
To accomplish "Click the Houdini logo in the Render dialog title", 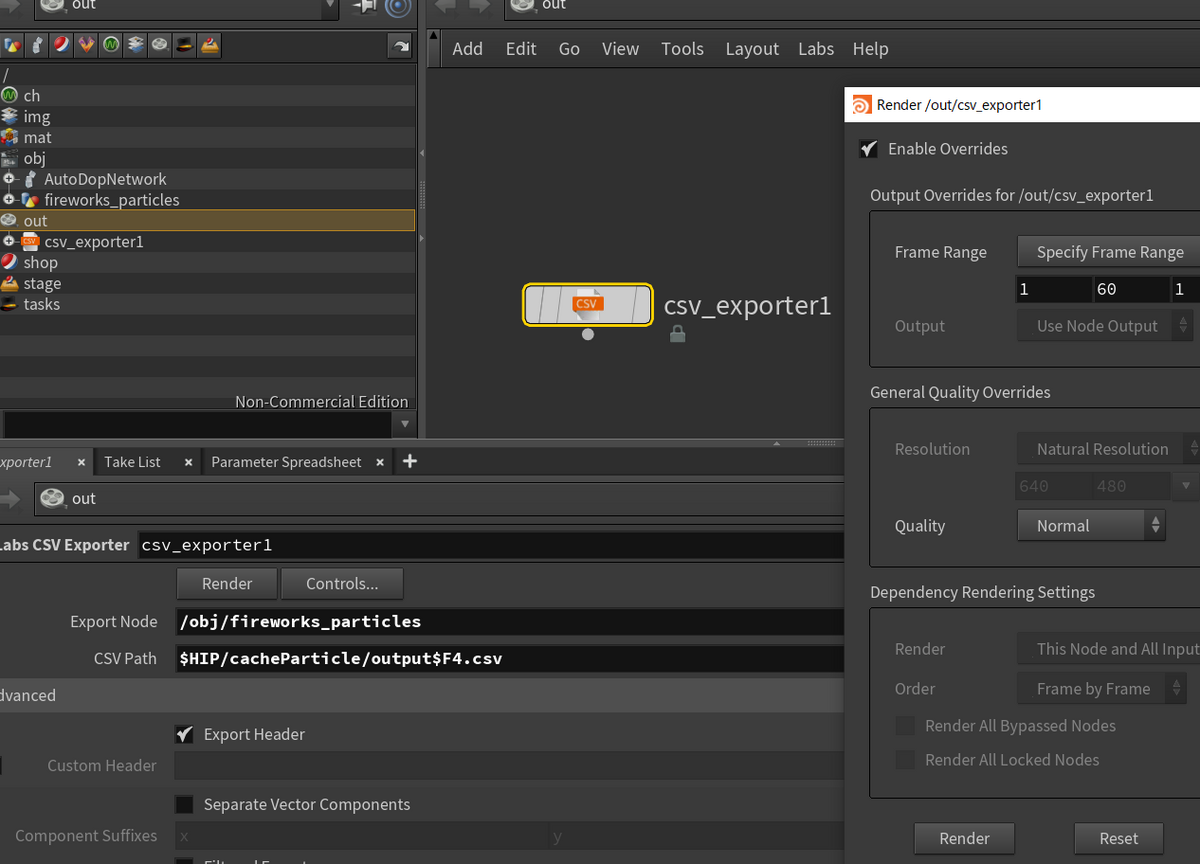I will tap(861, 104).
